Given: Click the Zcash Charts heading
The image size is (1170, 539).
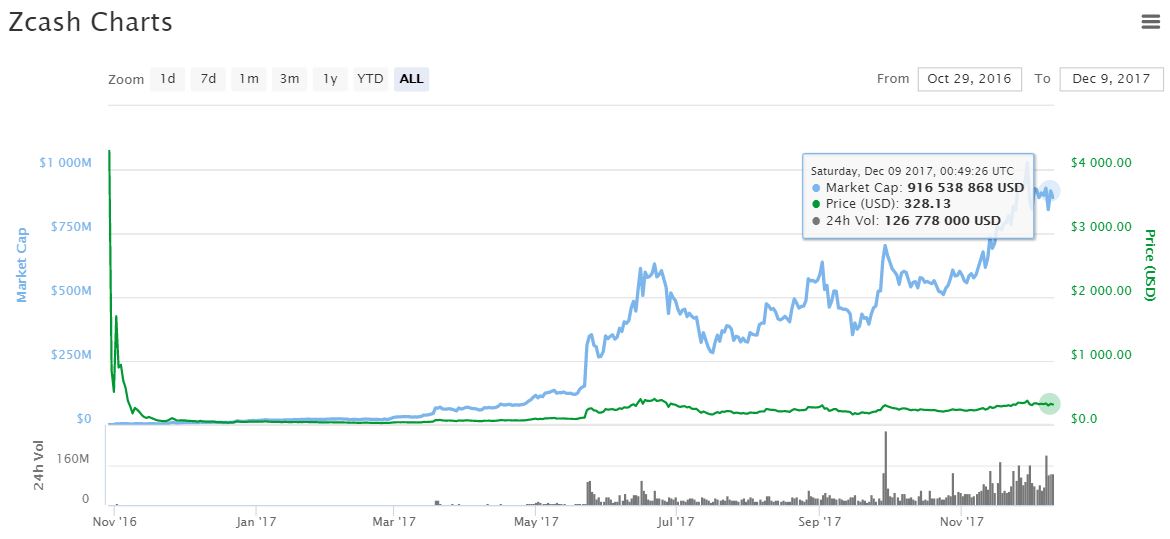Looking at the screenshot, I should [x=90, y=22].
